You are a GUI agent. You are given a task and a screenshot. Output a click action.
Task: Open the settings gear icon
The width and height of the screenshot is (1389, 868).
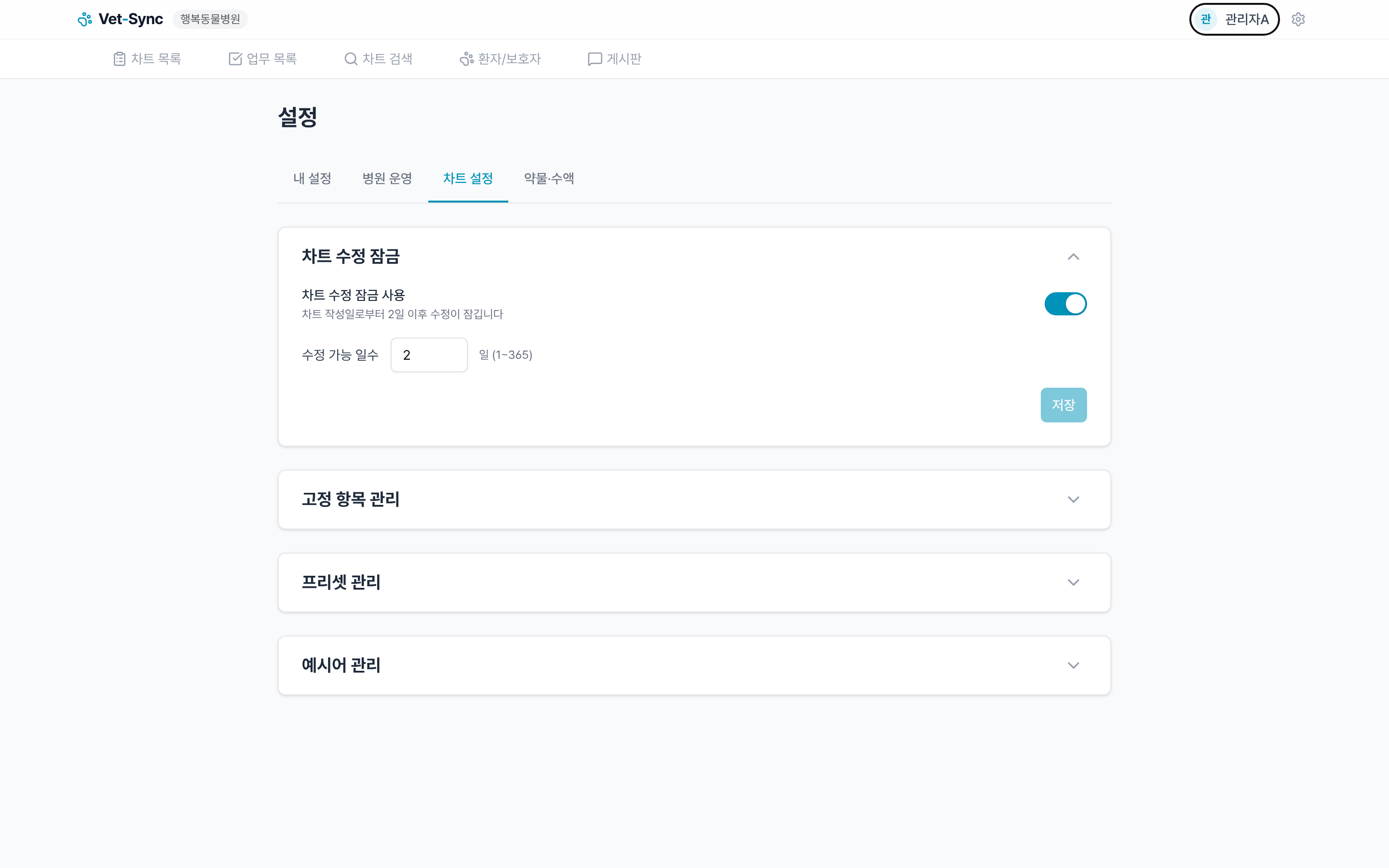click(1299, 19)
